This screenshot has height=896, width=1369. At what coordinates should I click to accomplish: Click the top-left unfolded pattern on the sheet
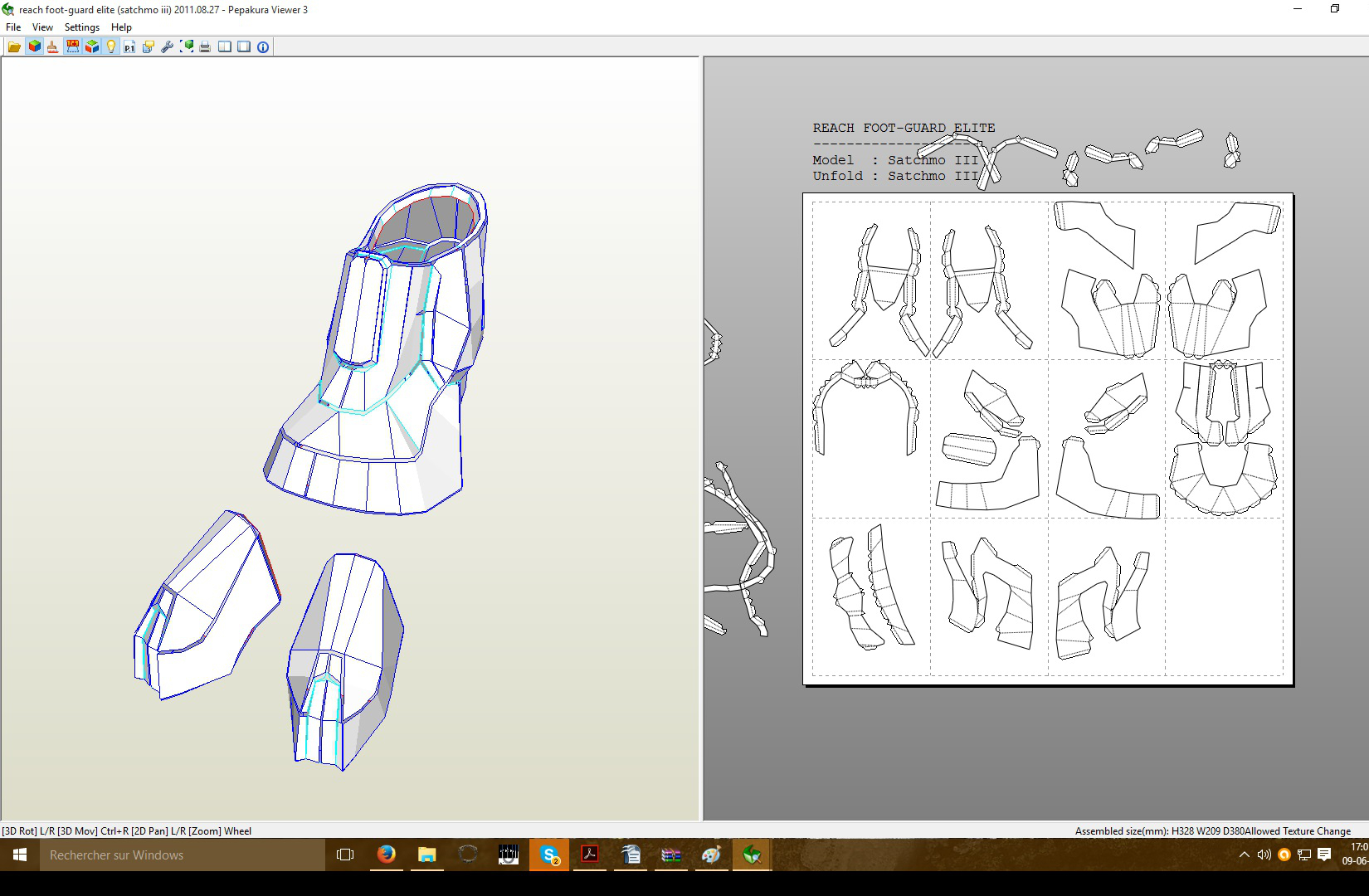coord(879,290)
